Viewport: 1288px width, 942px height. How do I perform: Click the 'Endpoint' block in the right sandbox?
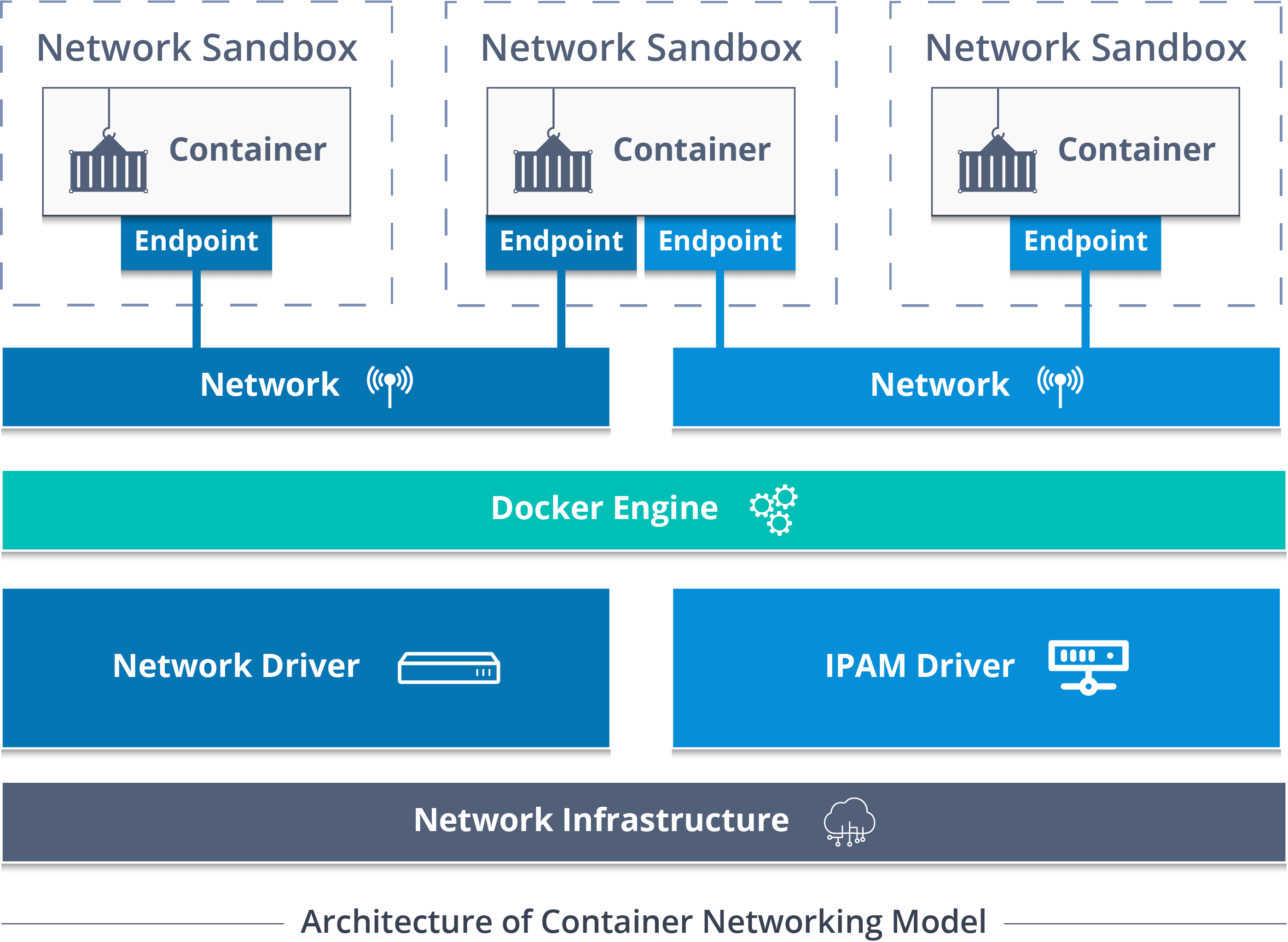coord(1085,243)
